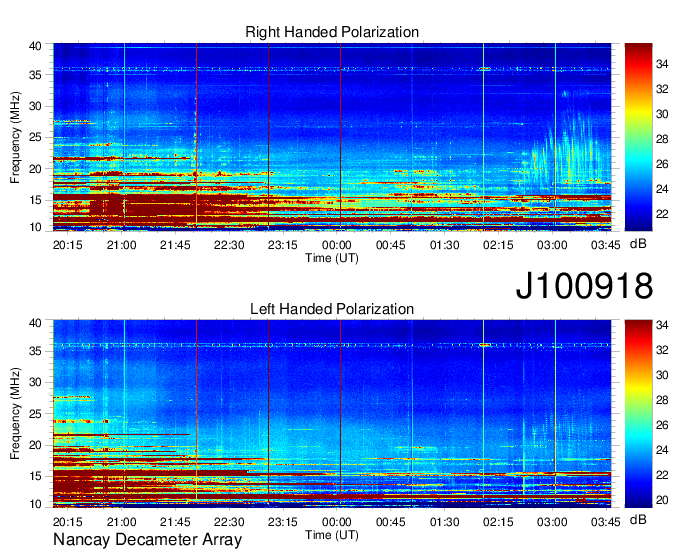Click the 01:30 time tick under Left Handed plot
Screen dimensions: 680x552
(445, 522)
